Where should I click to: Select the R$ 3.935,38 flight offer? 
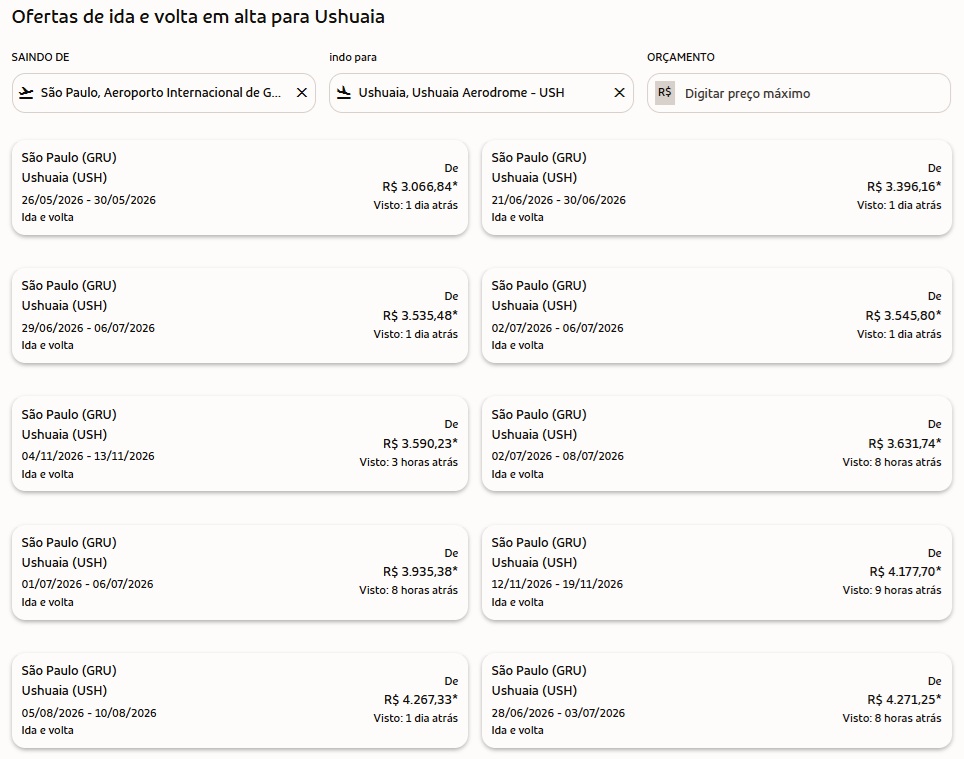(x=239, y=572)
